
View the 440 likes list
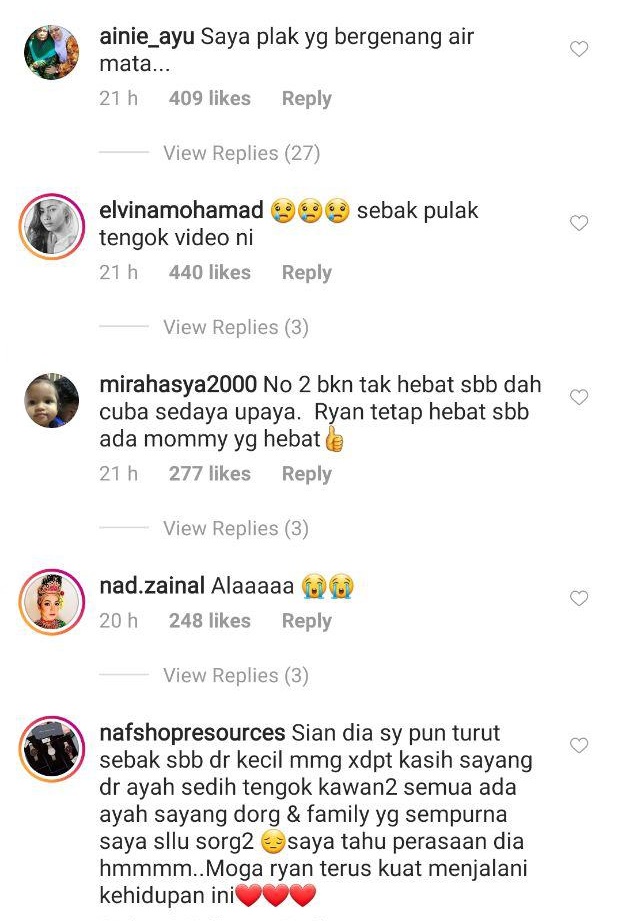point(210,272)
